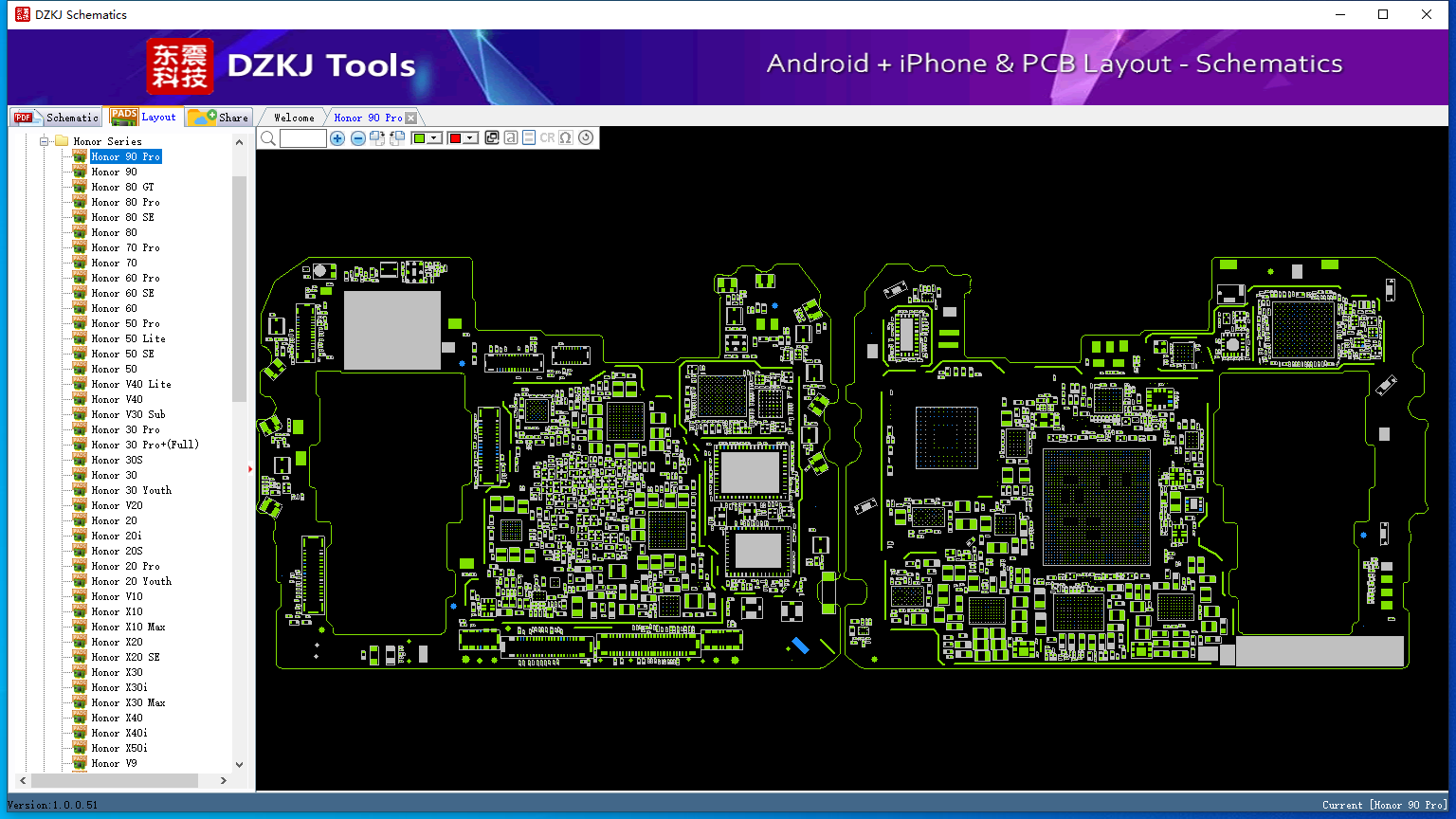Open the green color dropdown arrow
Screen dimensions: 1456x819
pos(434,138)
